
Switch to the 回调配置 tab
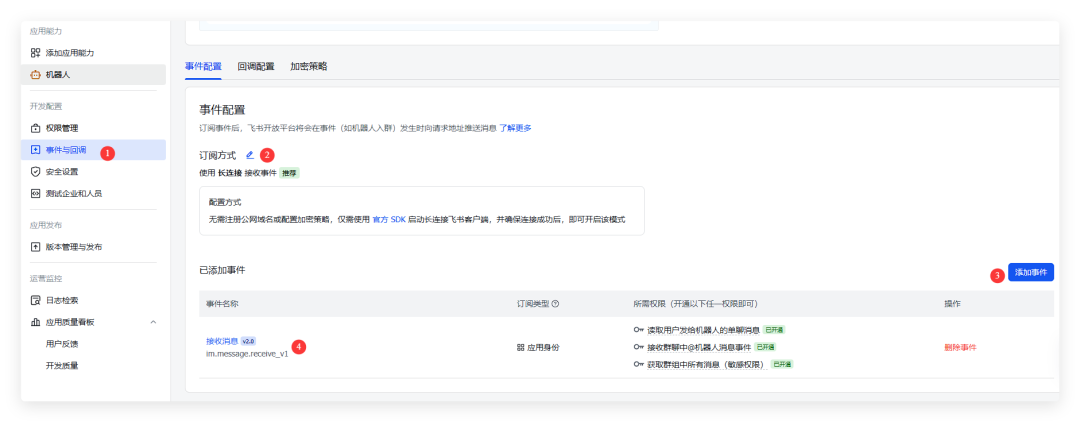[x=256, y=67]
